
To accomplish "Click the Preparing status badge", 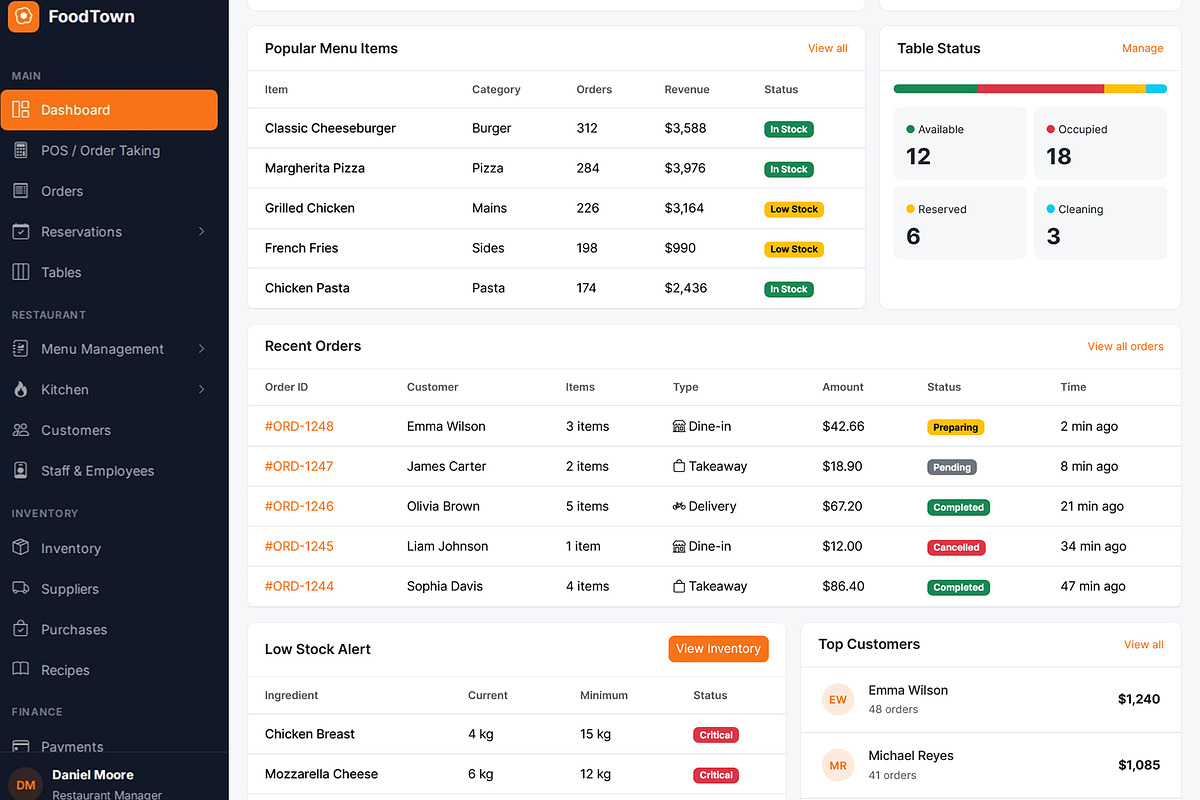I will (955, 427).
